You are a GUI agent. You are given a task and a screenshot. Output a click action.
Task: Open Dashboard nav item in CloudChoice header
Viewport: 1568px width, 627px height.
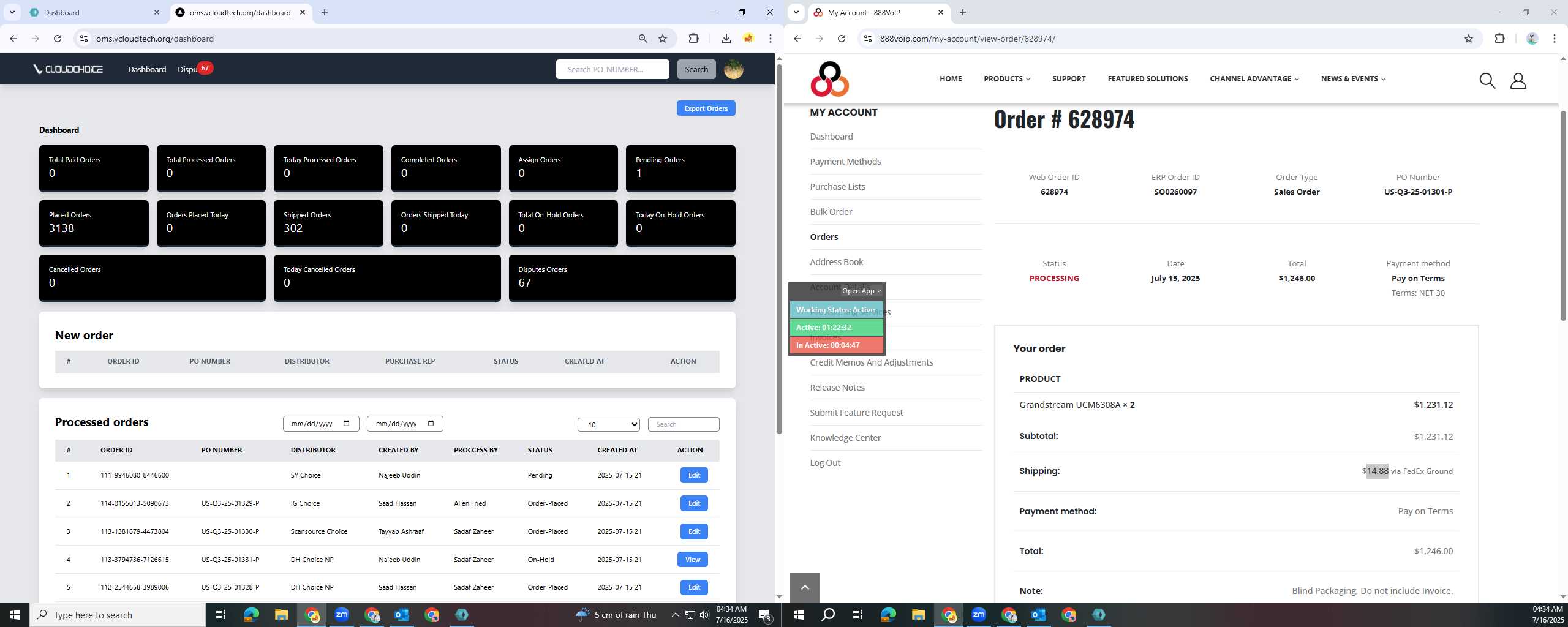(147, 69)
